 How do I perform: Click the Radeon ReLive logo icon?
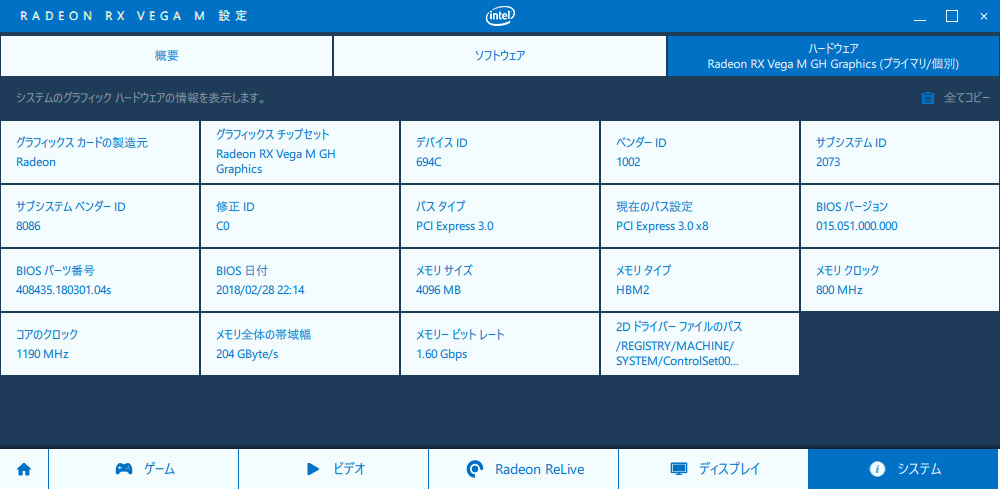pos(475,469)
